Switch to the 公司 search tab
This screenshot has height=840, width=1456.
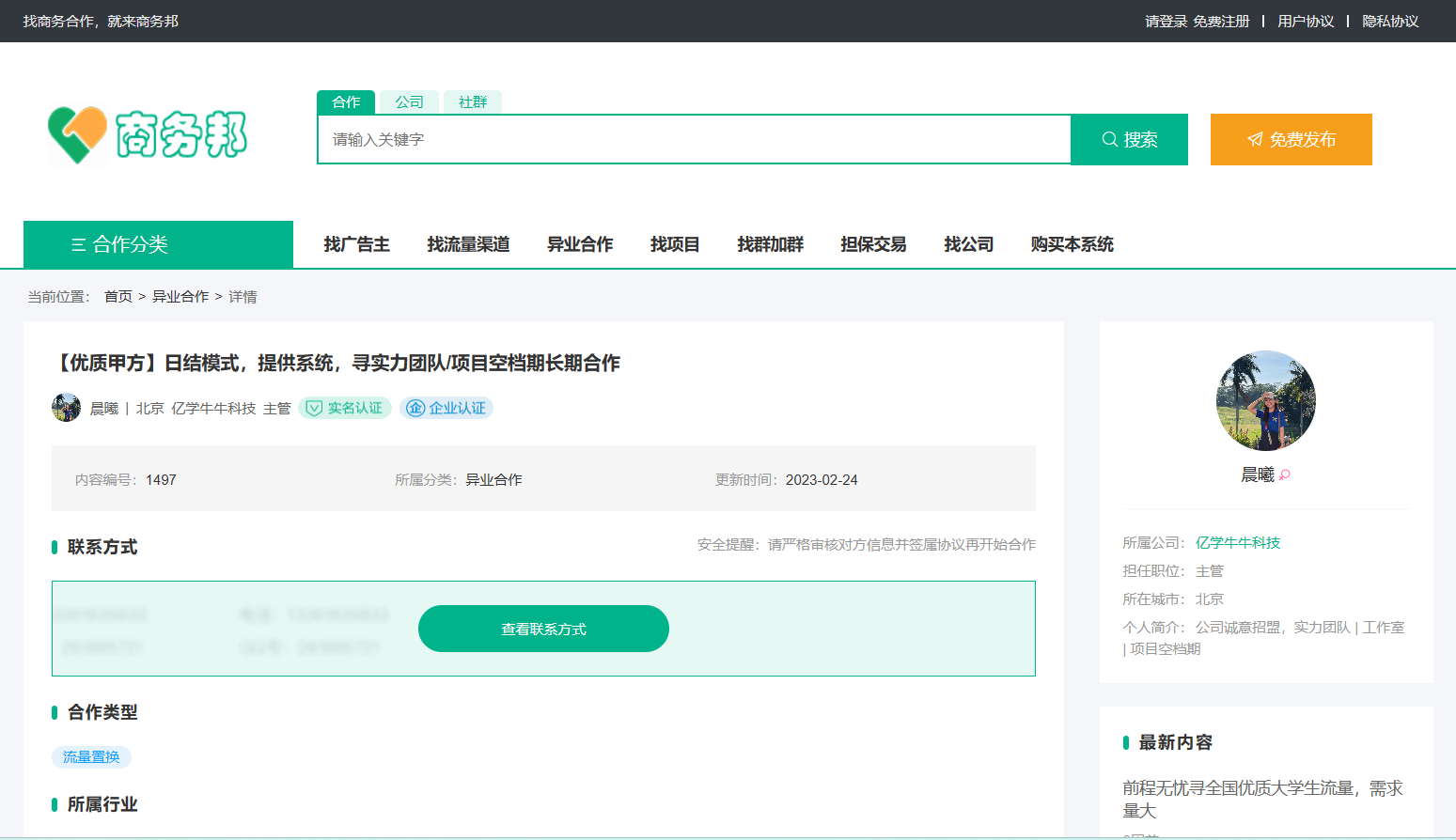409,102
